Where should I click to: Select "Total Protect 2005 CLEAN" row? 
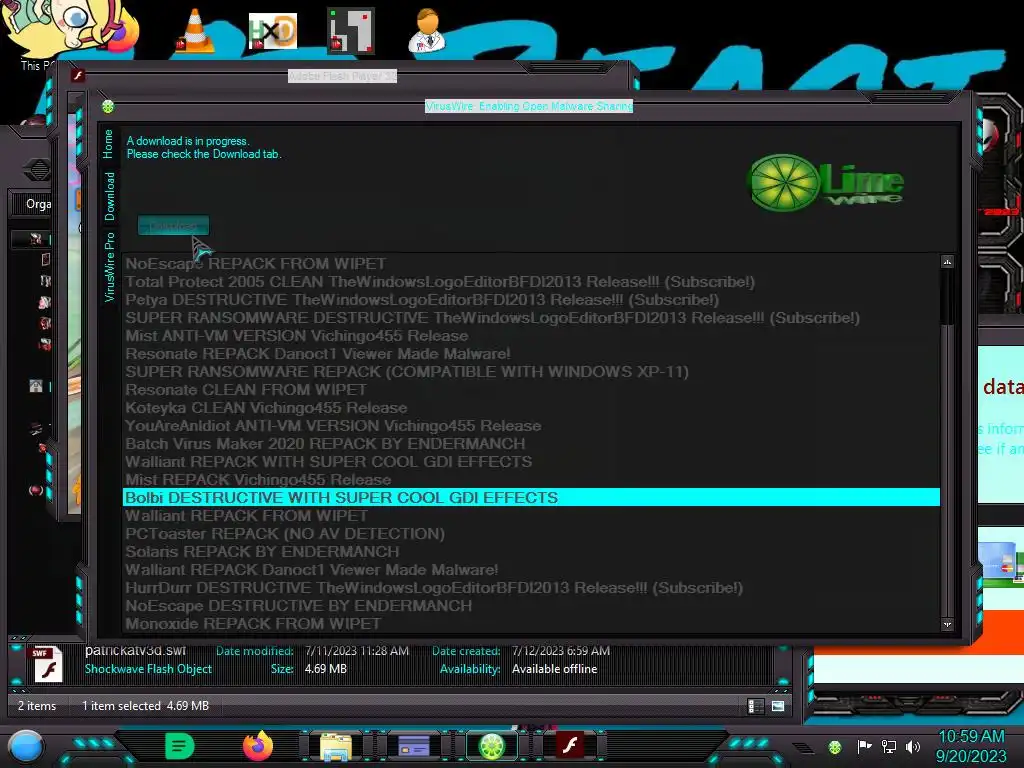click(531, 282)
